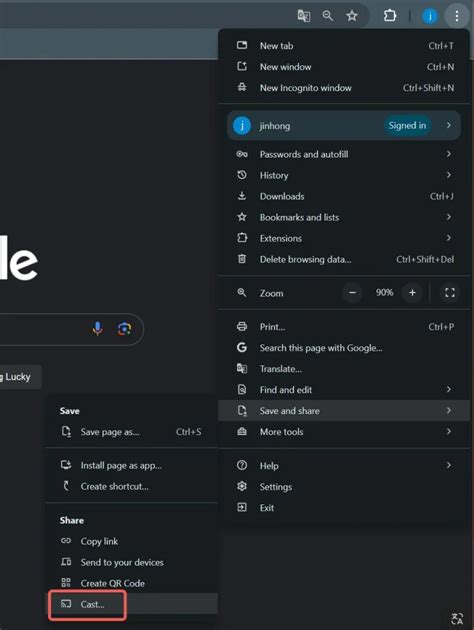
Task: Click the Ctrl+S shortcut text
Action: pyautogui.click(x=188, y=432)
